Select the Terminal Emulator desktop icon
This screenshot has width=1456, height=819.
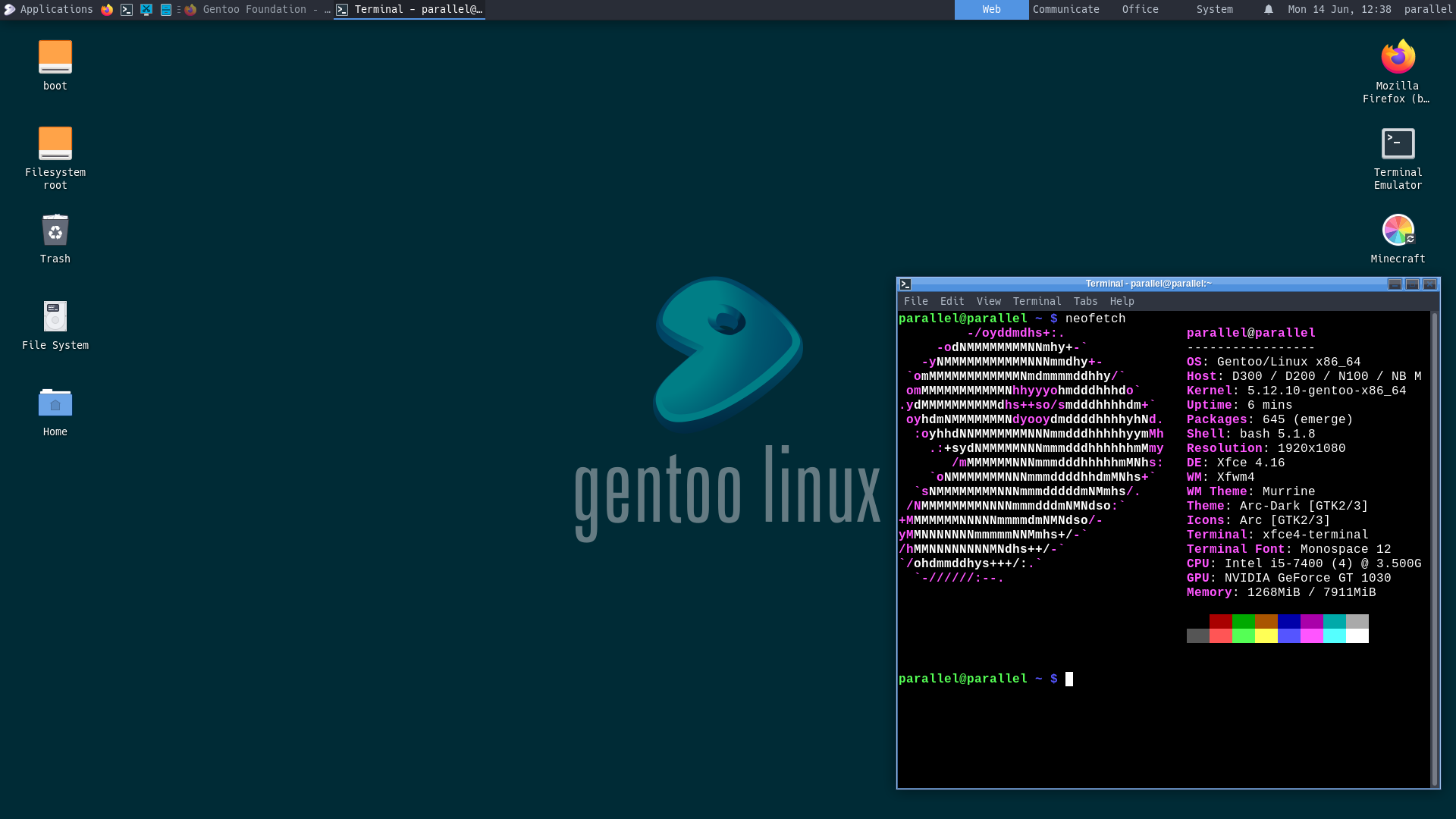click(1398, 158)
